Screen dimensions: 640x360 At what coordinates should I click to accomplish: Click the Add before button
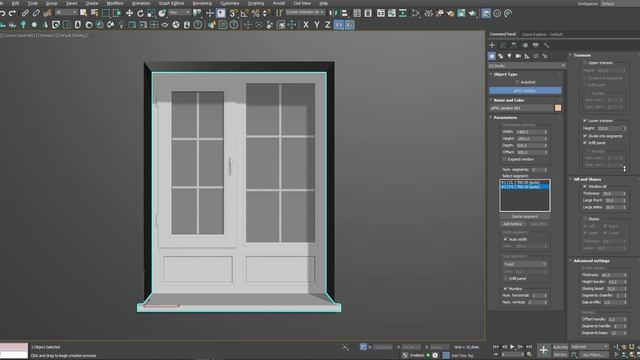point(512,224)
